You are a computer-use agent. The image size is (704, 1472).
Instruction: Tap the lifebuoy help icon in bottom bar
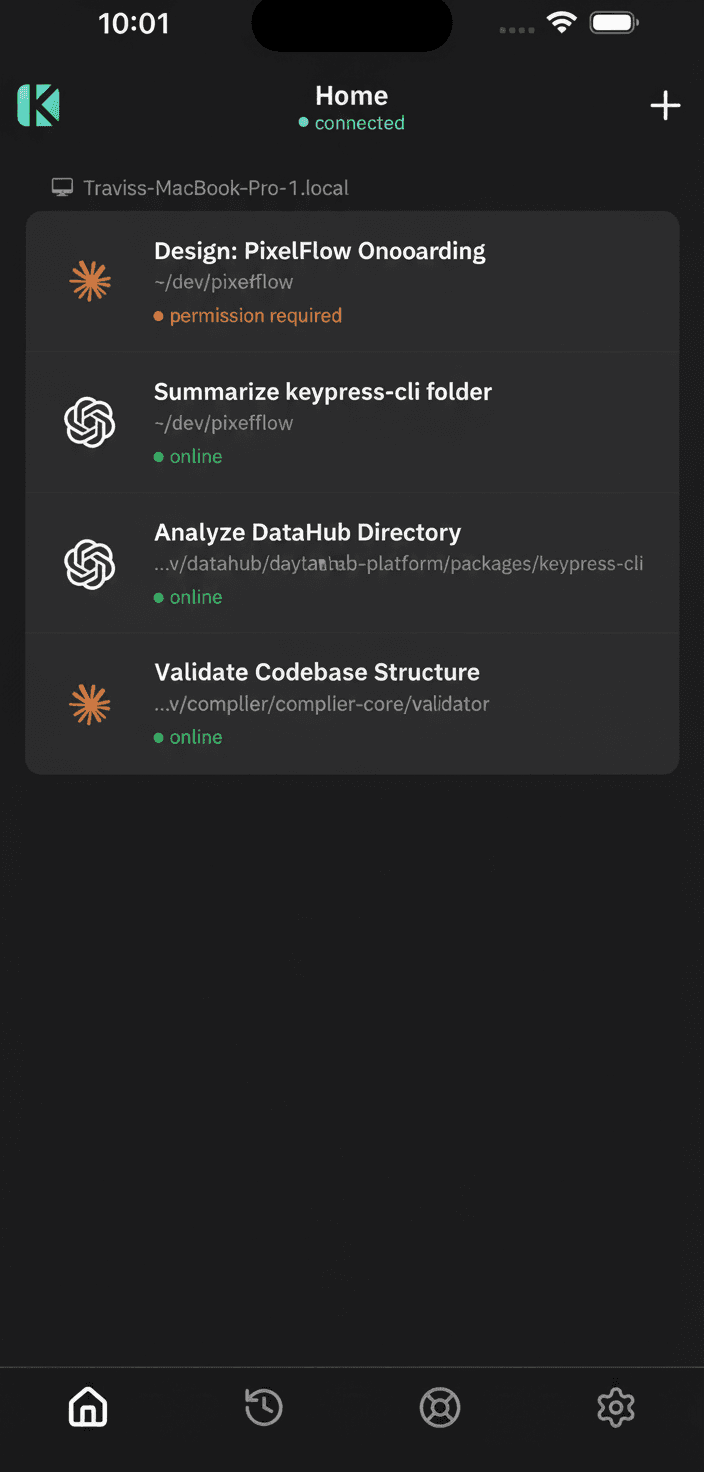coord(440,1407)
